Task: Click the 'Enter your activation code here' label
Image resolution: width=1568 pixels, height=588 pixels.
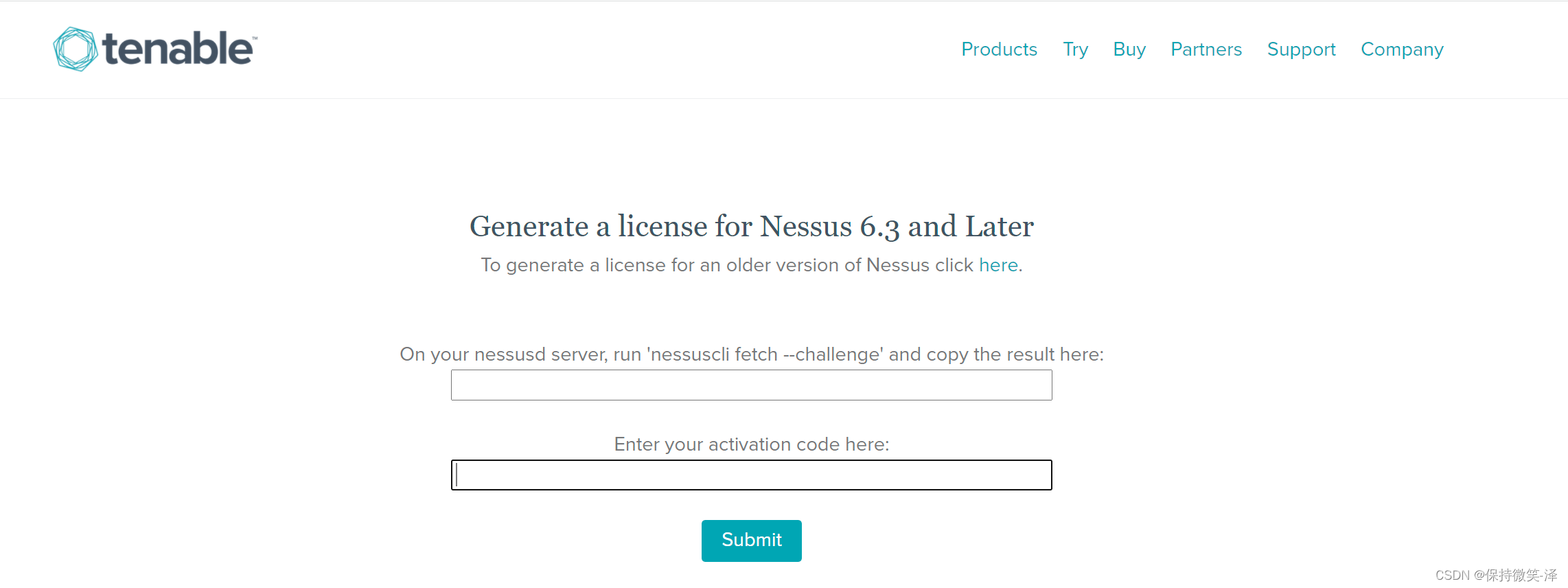Action: pyautogui.click(x=751, y=444)
